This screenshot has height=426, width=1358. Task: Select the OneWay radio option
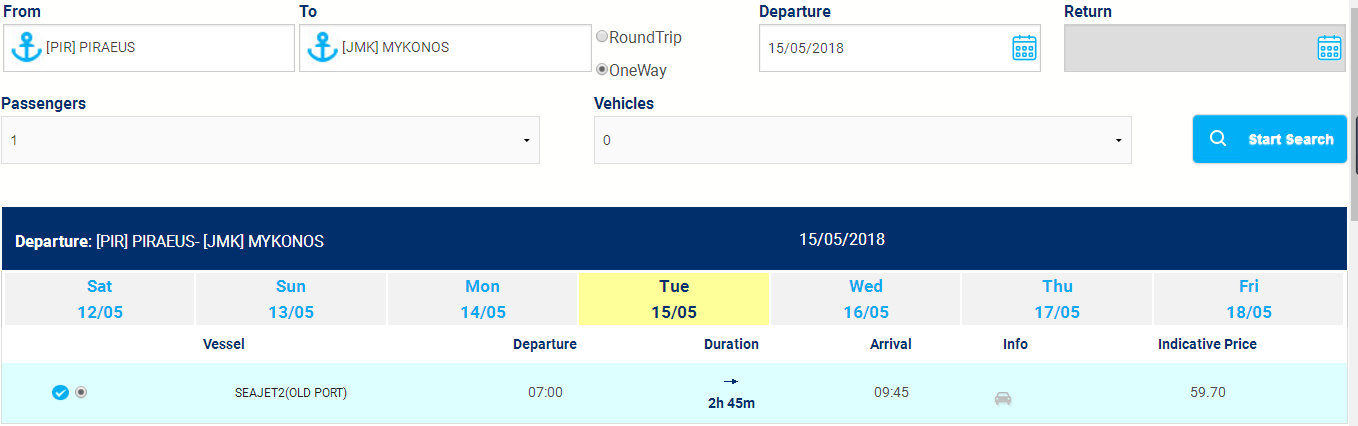click(602, 70)
